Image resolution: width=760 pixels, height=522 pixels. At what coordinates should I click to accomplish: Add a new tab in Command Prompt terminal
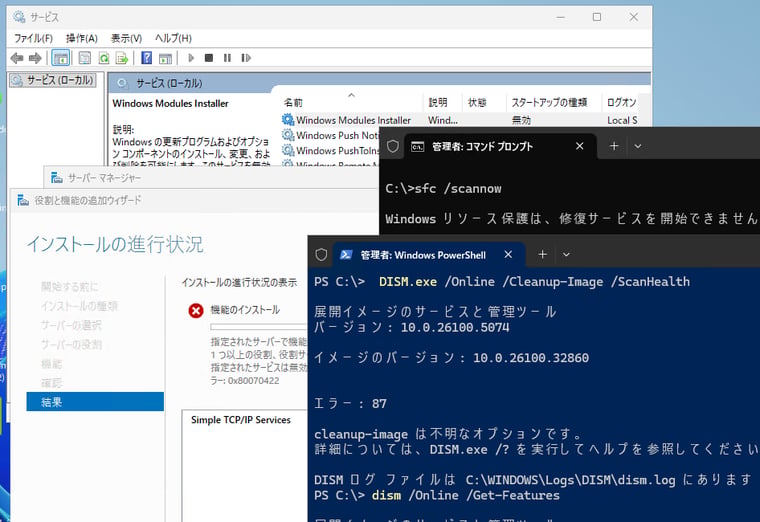(x=614, y=146)
